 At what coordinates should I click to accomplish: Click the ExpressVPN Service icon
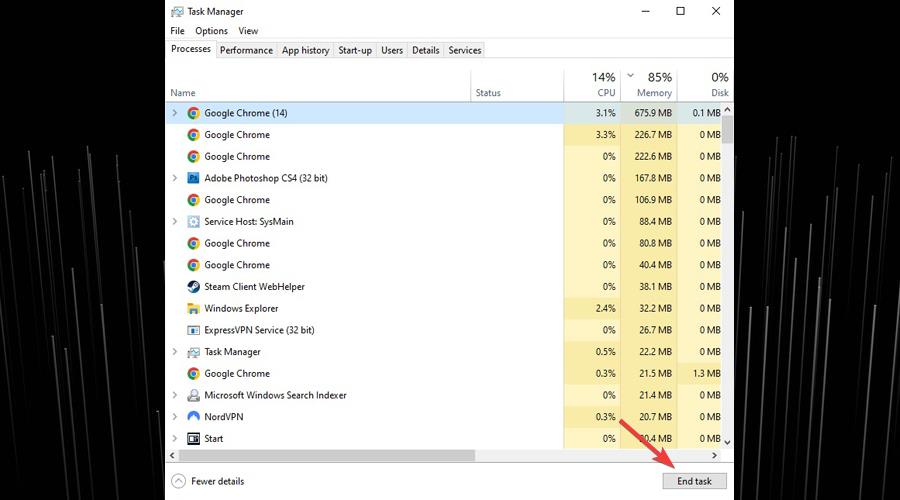pyautogui.click(x=193, y=330)
